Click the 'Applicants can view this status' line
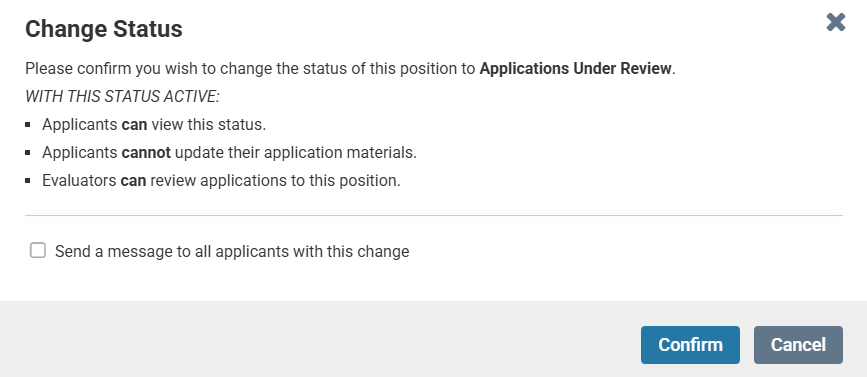The width and height of the screenshot is (867, 377). click(x=154, y=124)
